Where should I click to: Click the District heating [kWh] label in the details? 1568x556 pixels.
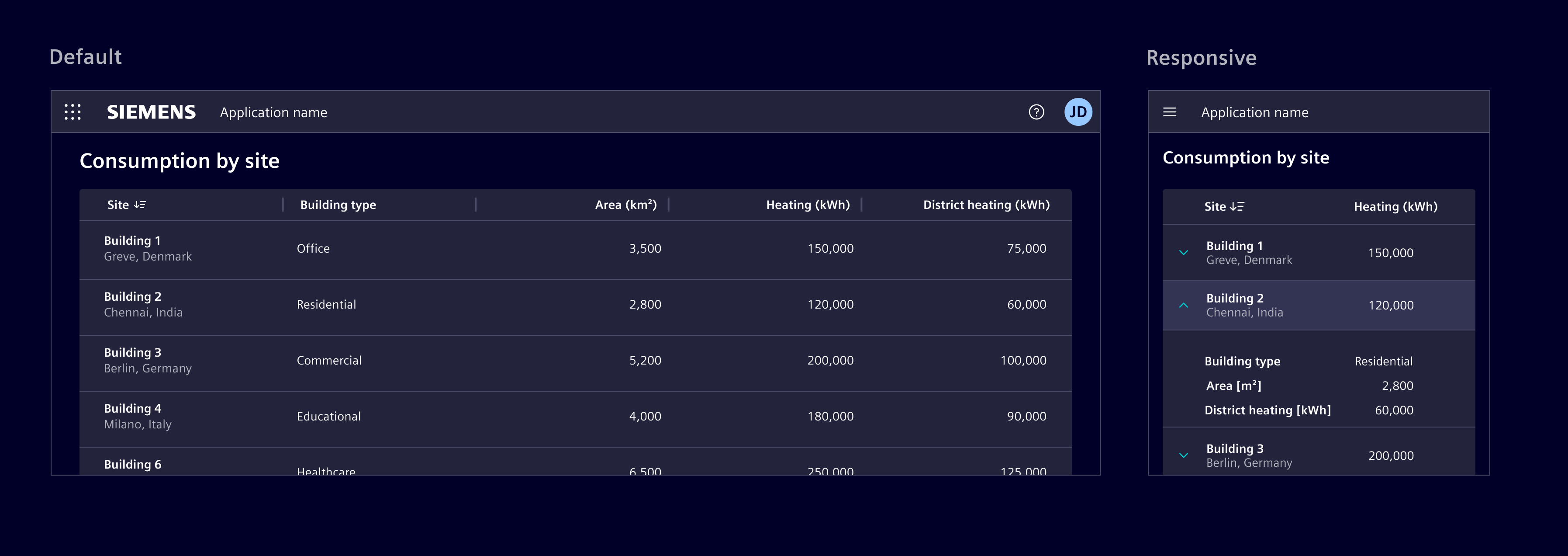[x=1268, y=410]
